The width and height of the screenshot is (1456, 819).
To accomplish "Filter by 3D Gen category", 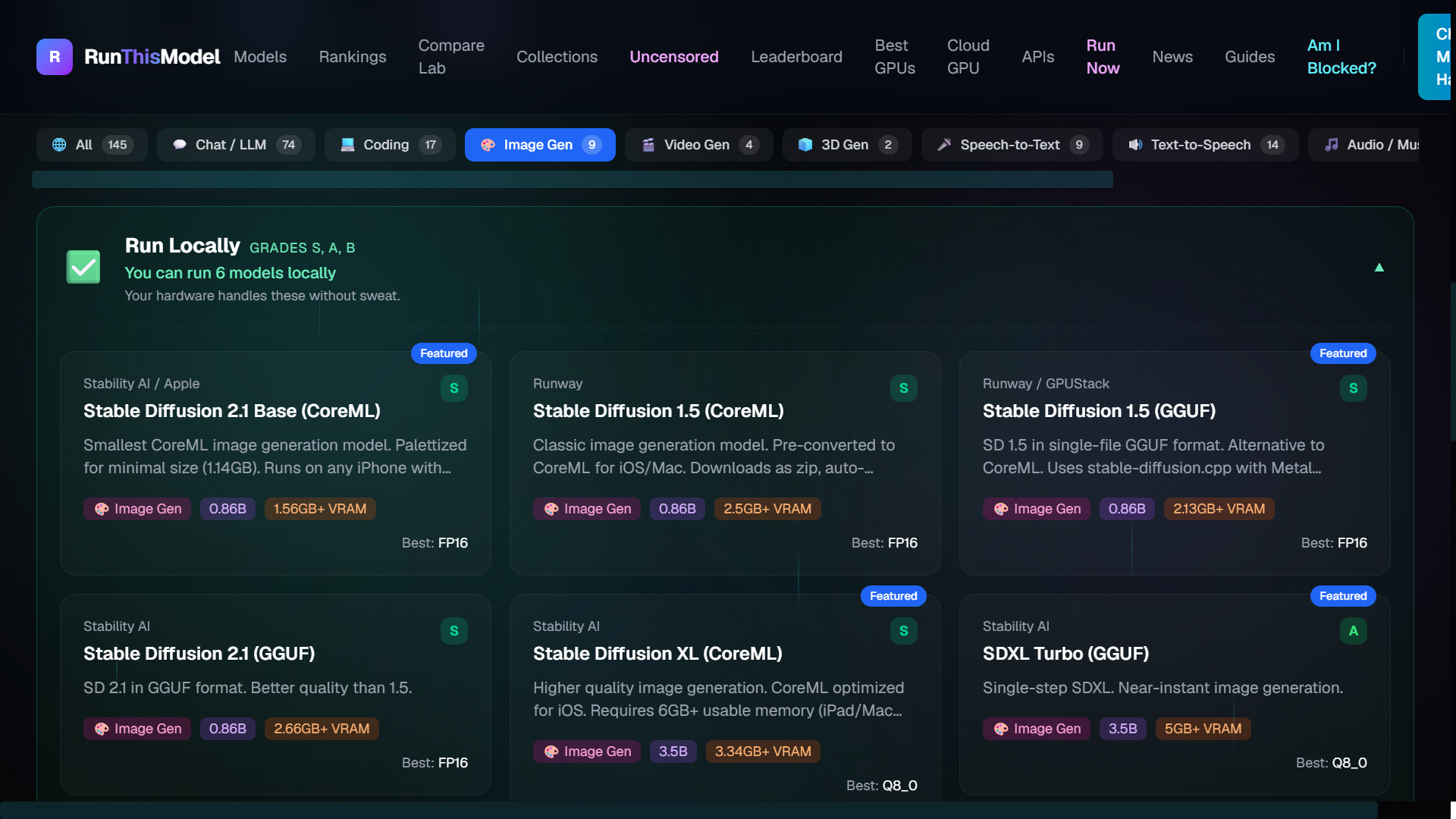I will pyautogui.click(x=847, y=145).
